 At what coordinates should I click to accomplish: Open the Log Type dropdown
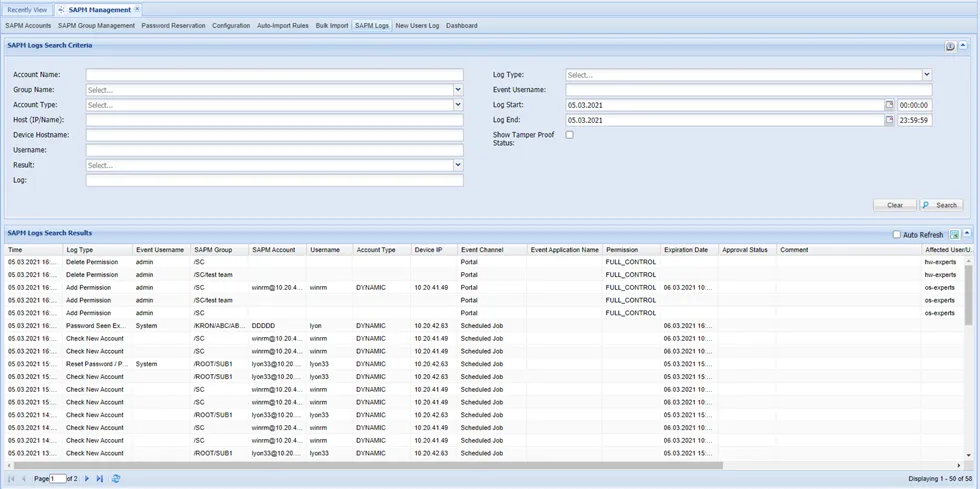(x=927, y=75)
